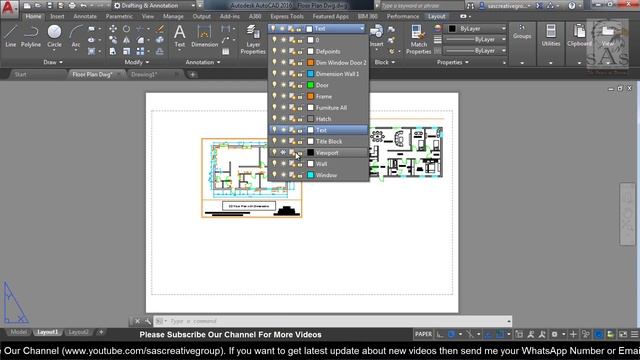Freeze the Title Block layer sun icon
Viewport: 640px width, 360px height.
(x=283, y=141)
